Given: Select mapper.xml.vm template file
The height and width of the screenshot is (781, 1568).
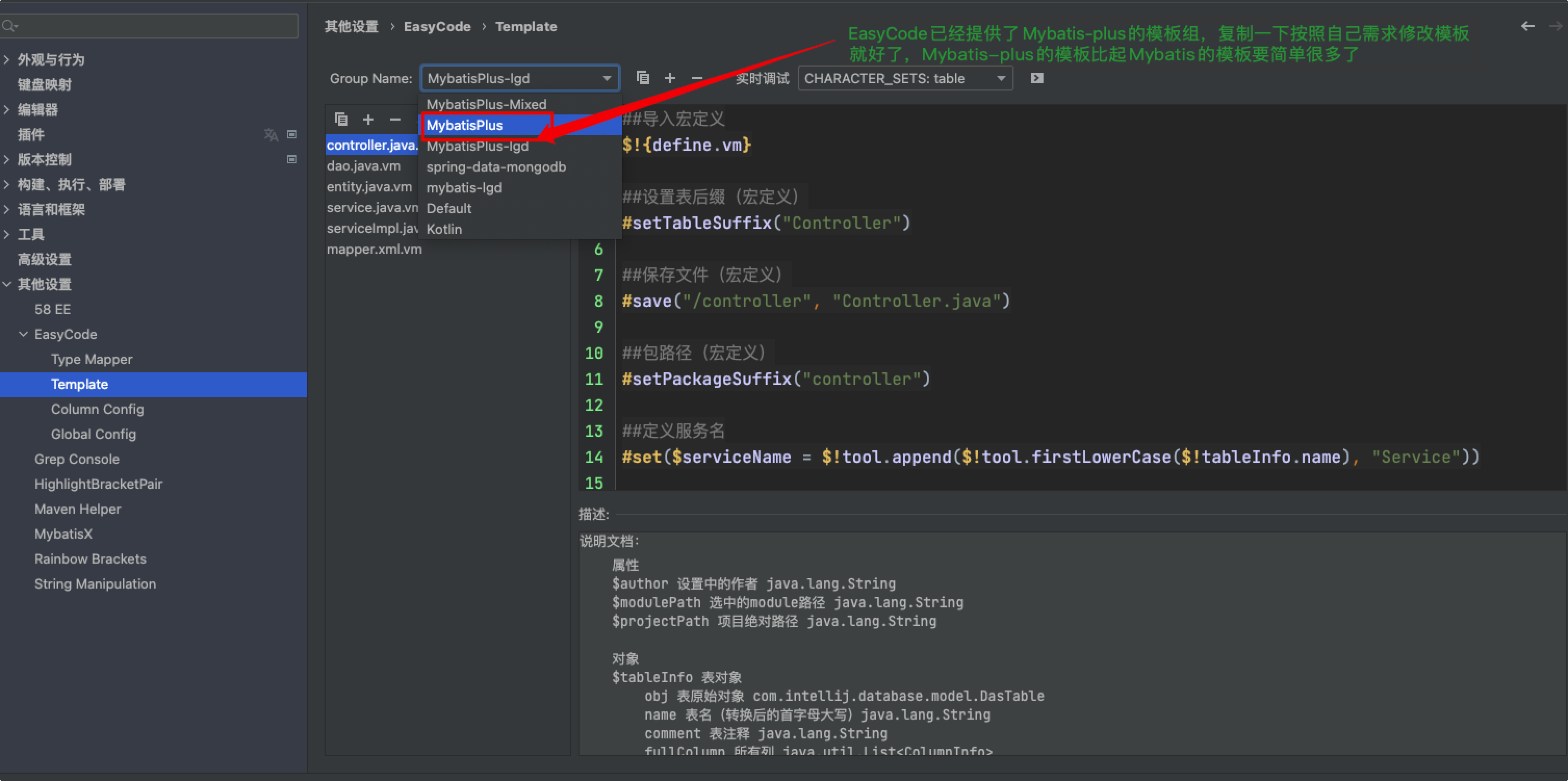Looking at the screenshot, I should point(374,249).
